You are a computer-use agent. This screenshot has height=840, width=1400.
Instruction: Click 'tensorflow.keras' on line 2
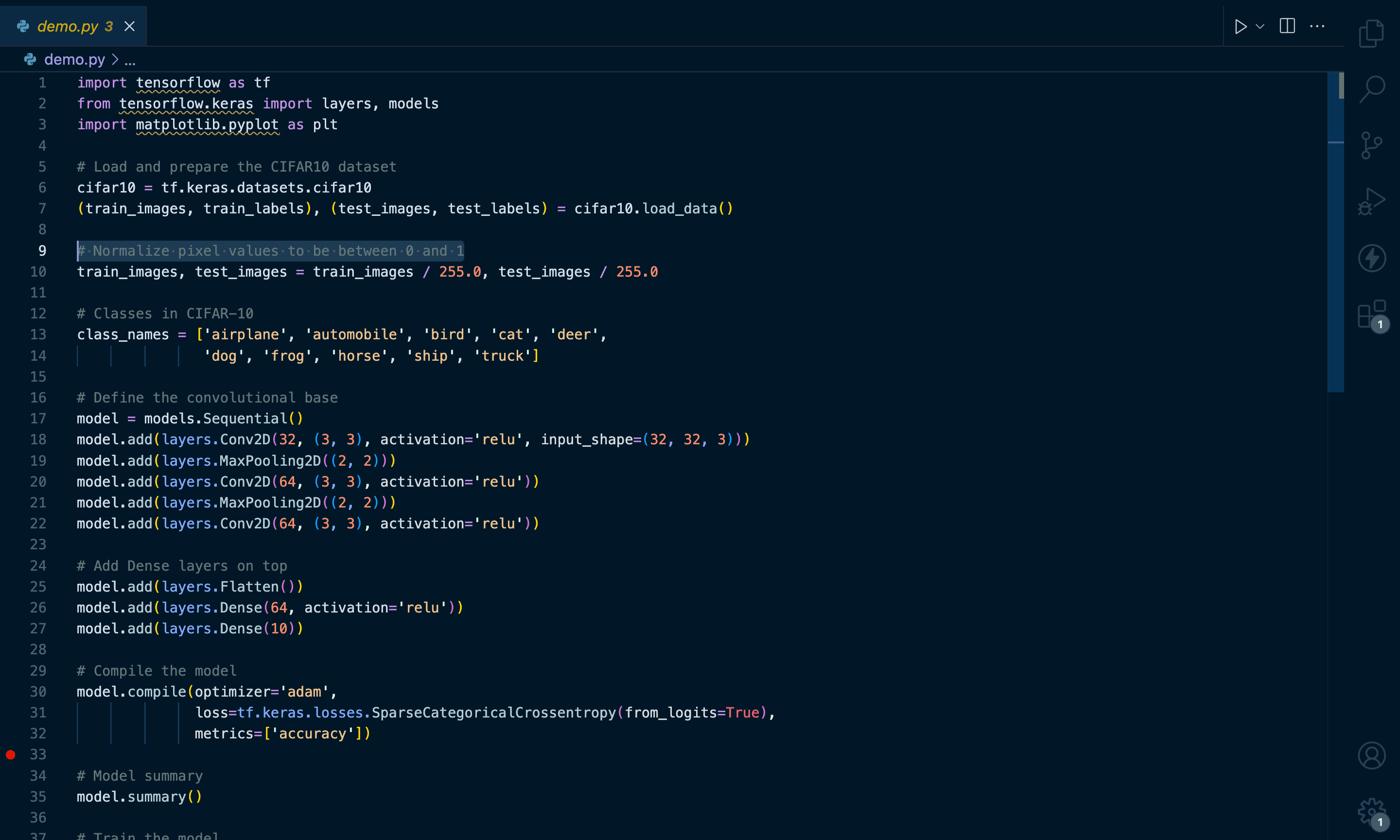tap(186, 104)
